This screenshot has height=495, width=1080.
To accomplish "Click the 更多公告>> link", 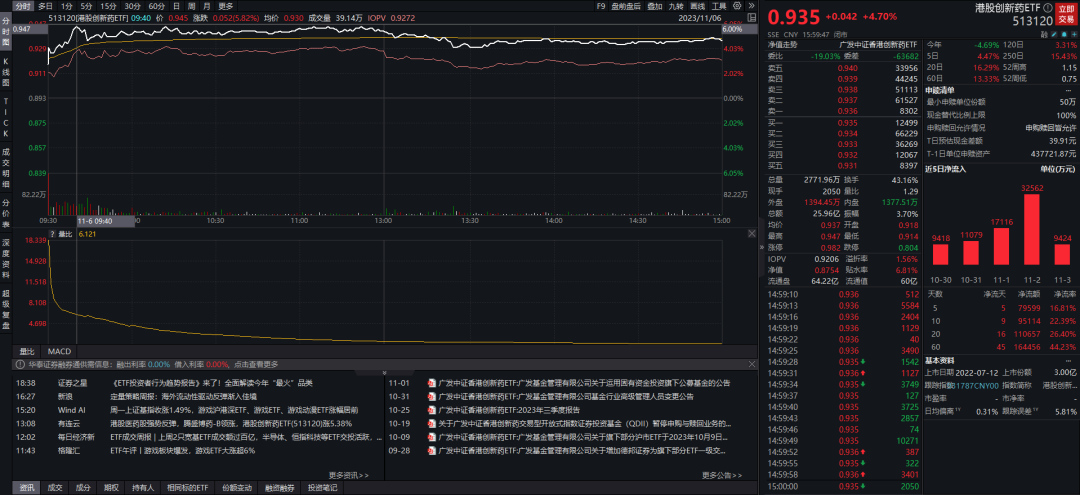I will pos(722,475).
